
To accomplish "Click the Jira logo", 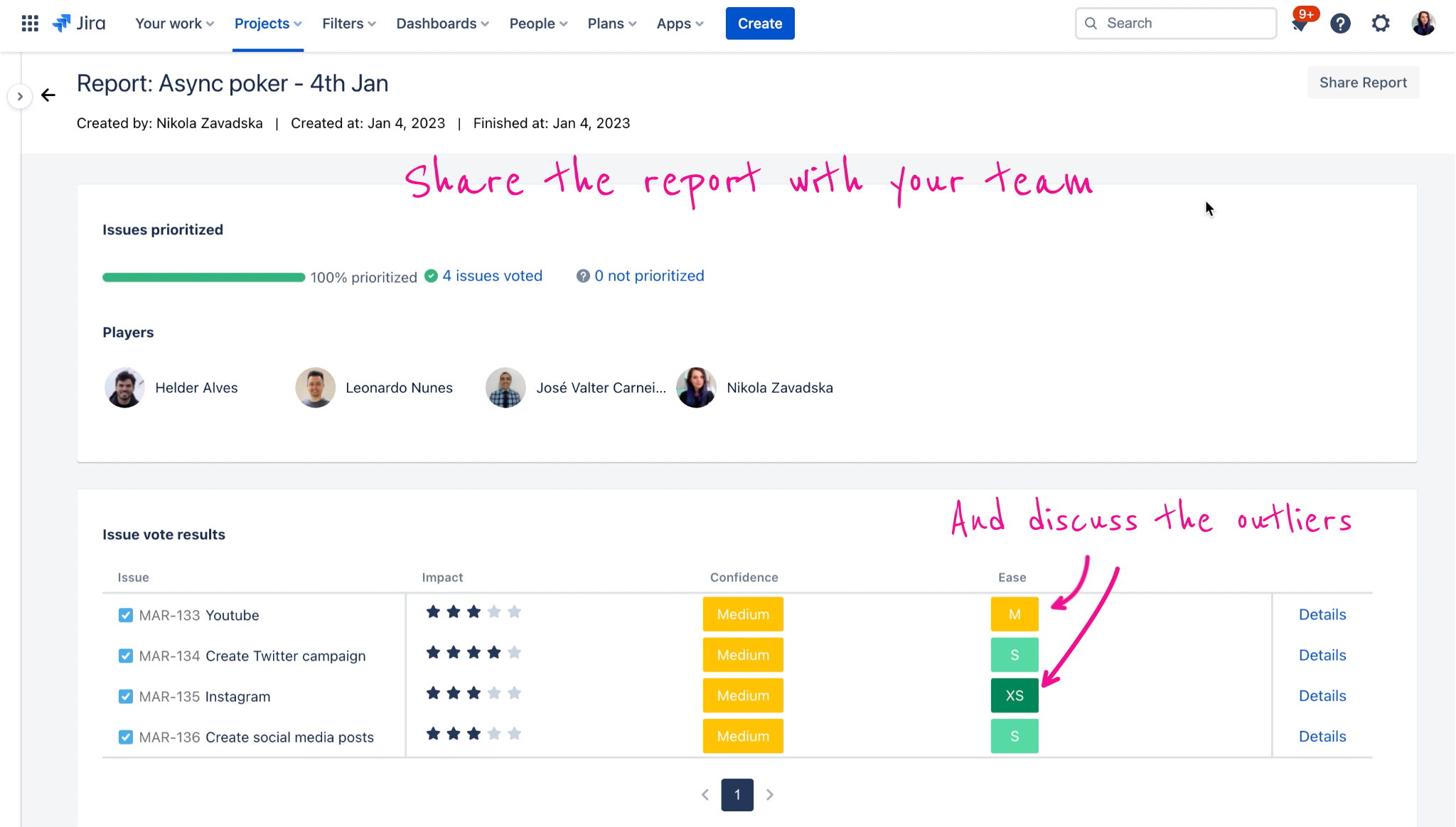I will pyautogui.click(x=80, y=23).
